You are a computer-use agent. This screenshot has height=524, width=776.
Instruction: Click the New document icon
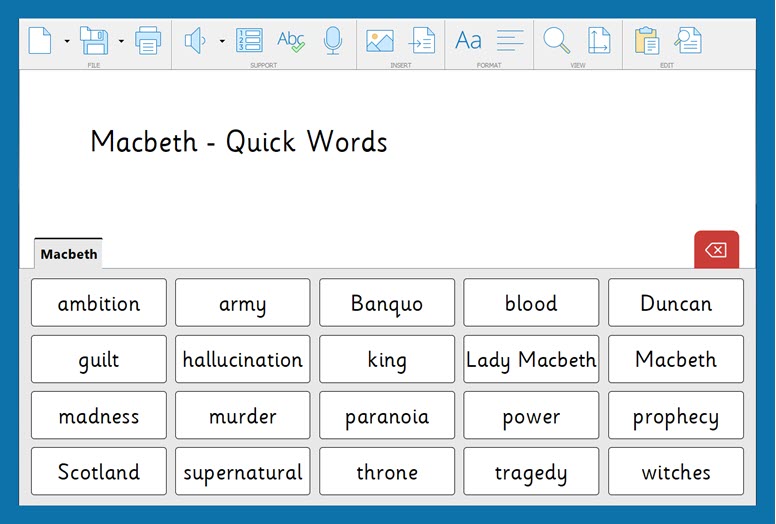point(40,40)
